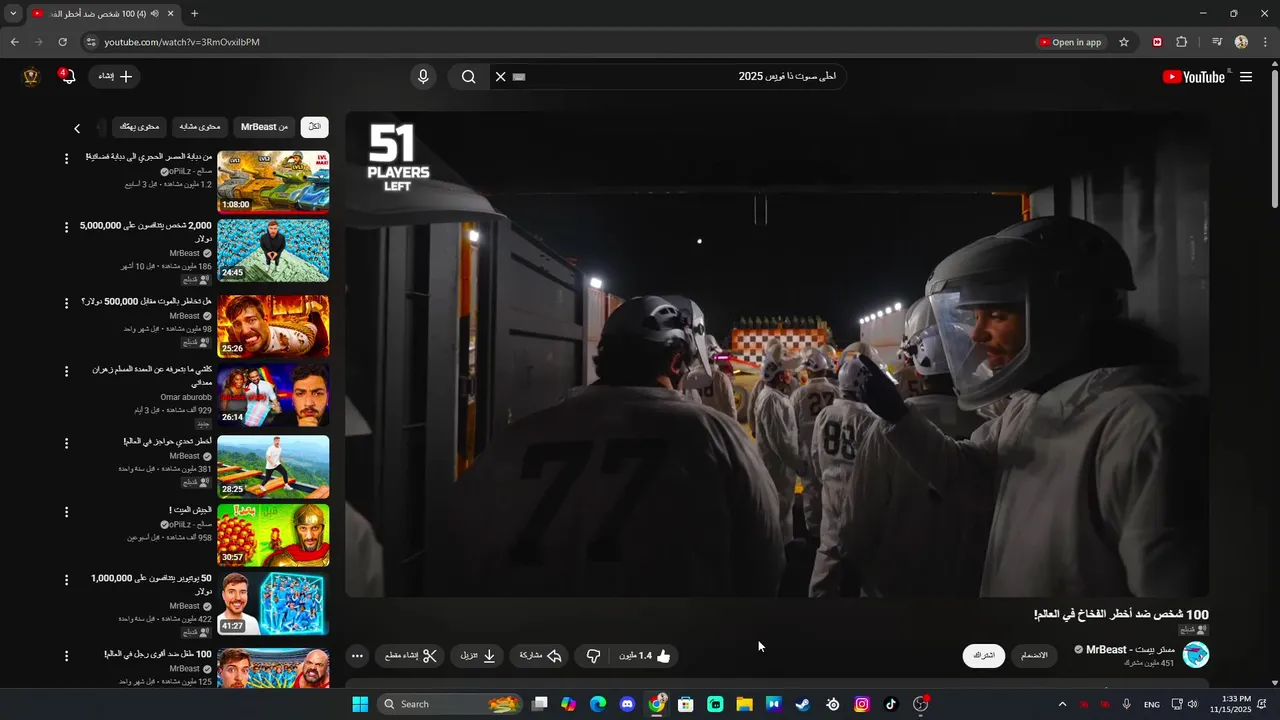1280x720 pixels.
Task: Open title '2,000 شخص يتنافسون على 5,000,000 دولار'
Action: coord(146,232)
